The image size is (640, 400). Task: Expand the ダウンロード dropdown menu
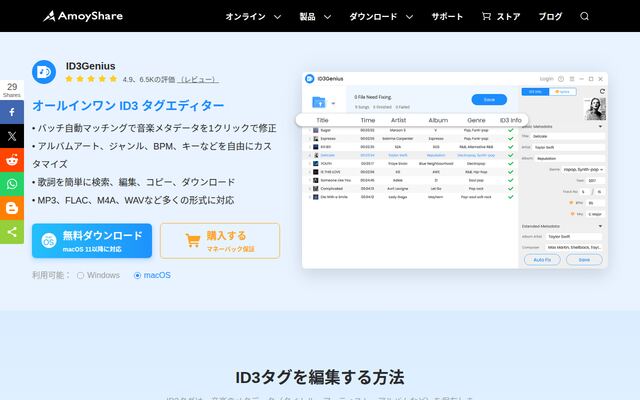(381, 16)
